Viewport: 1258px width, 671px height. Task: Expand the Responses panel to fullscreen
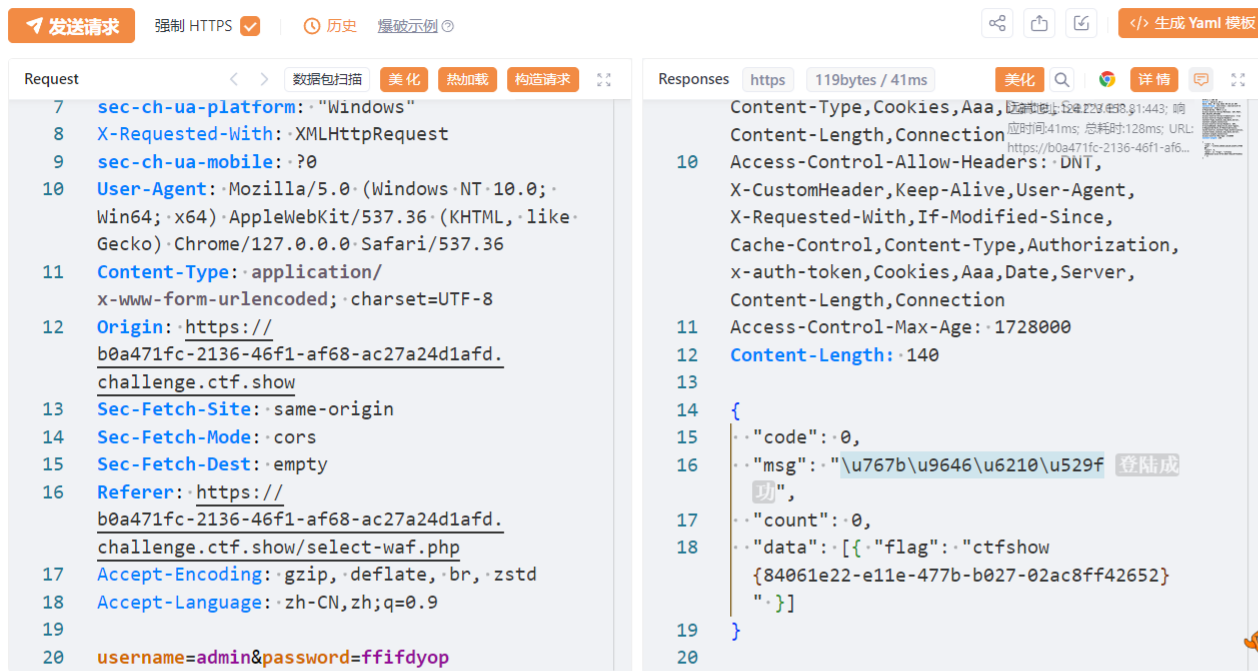[1238, 80]
